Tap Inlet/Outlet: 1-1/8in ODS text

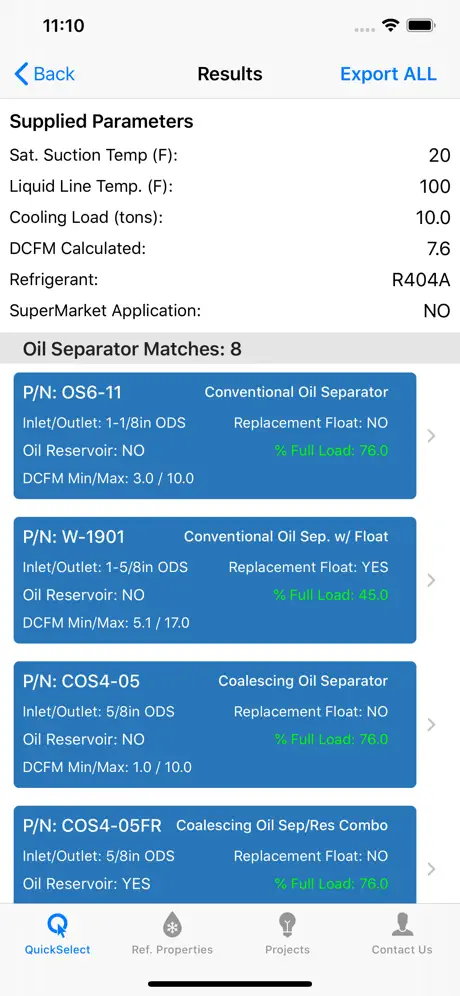tap(104, 423)
